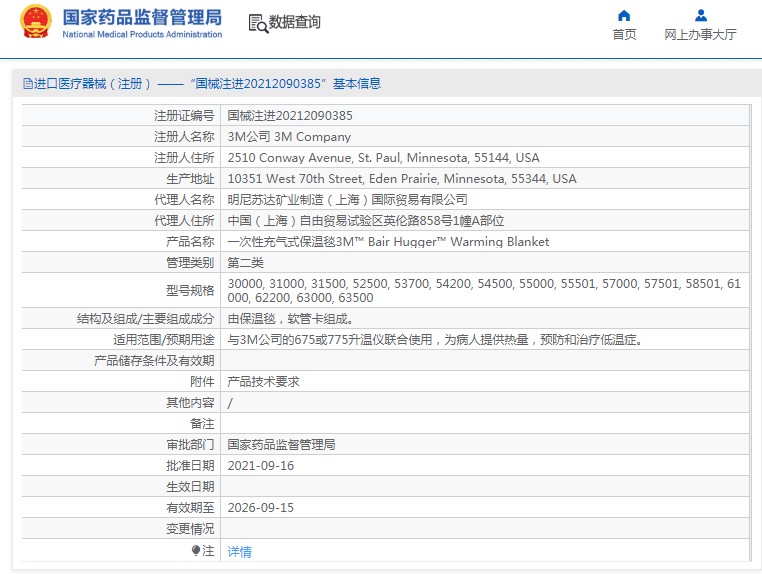762x574 pixels.
Task: Click the 注册人住所 label
Action: [184, 157]
